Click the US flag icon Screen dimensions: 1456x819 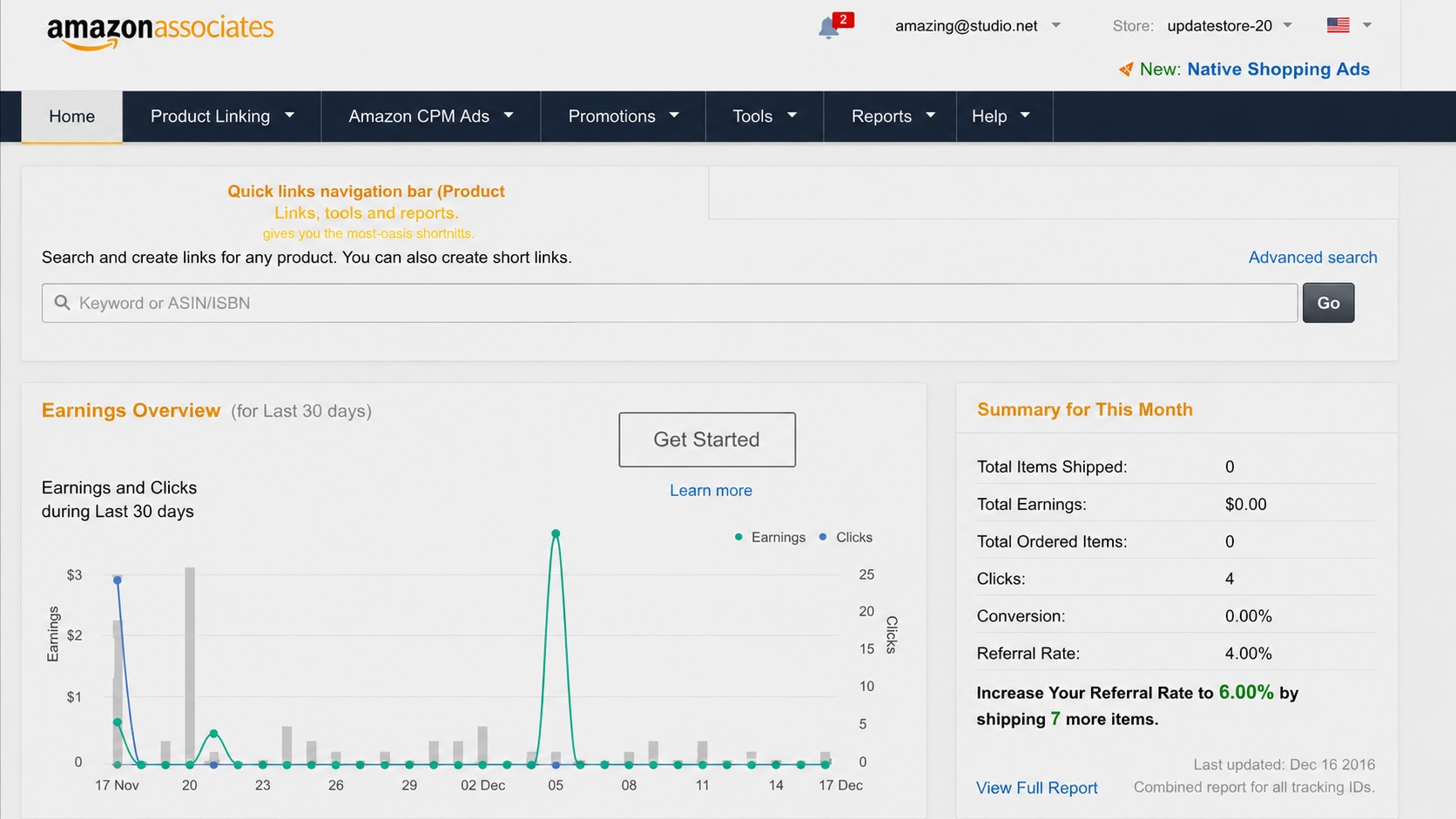(x=1338, y=25)
